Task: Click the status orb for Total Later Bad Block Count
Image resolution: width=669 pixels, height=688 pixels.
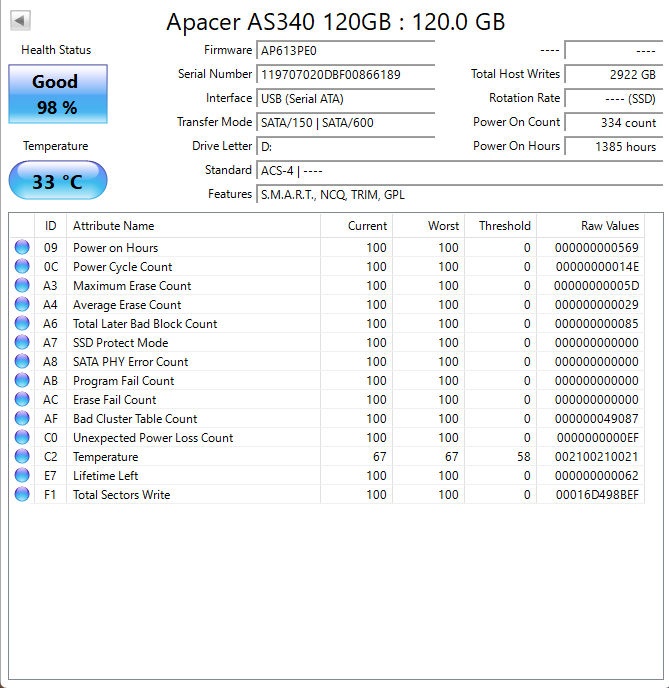Action: tap(22, 323)
